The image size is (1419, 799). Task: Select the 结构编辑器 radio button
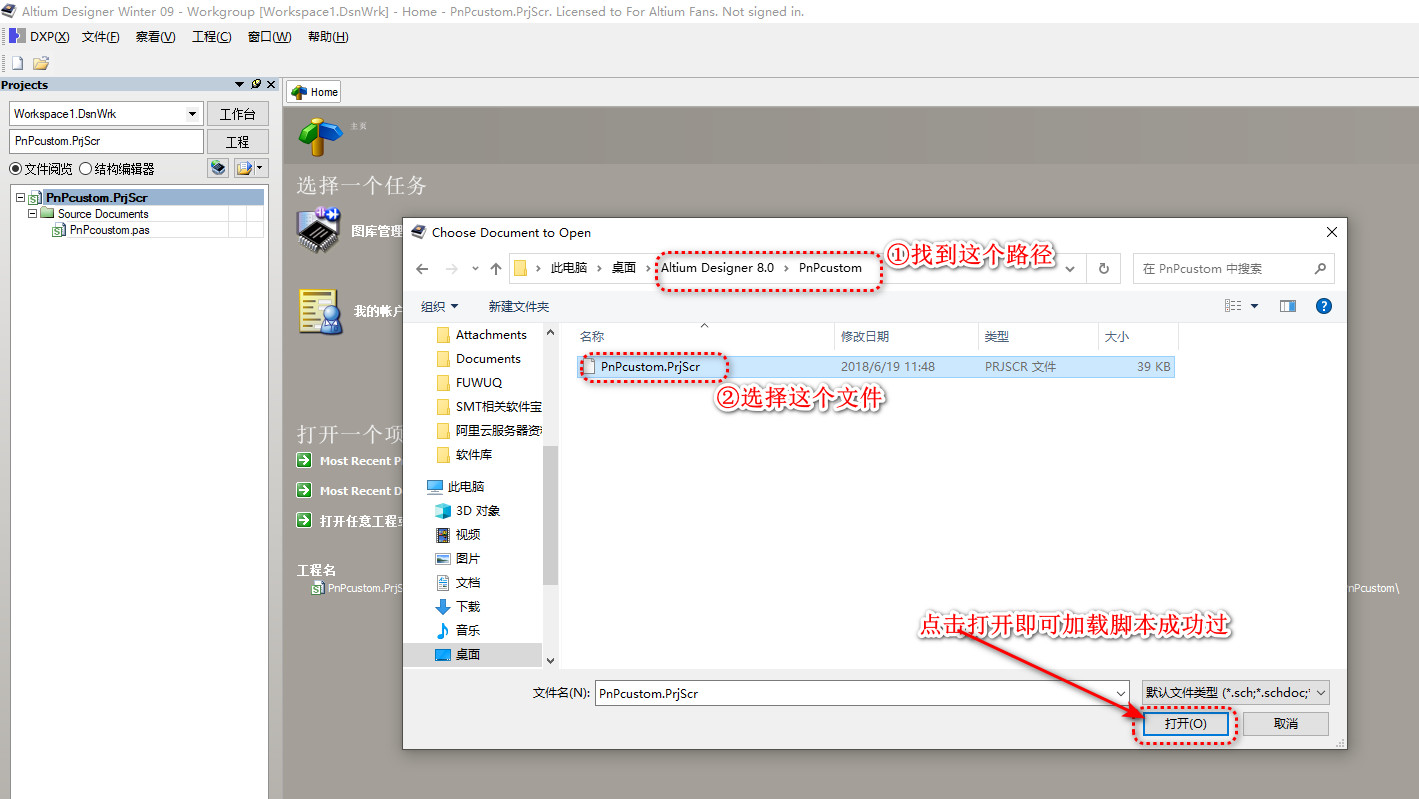[x=86, y=169]
